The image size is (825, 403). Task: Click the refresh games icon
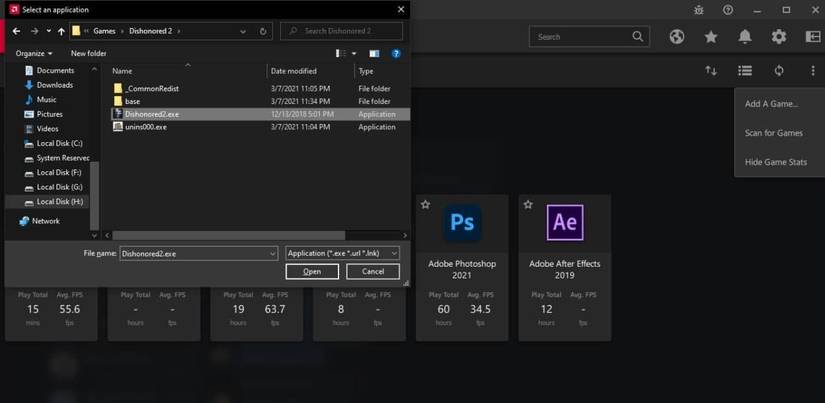pos(779,70)
